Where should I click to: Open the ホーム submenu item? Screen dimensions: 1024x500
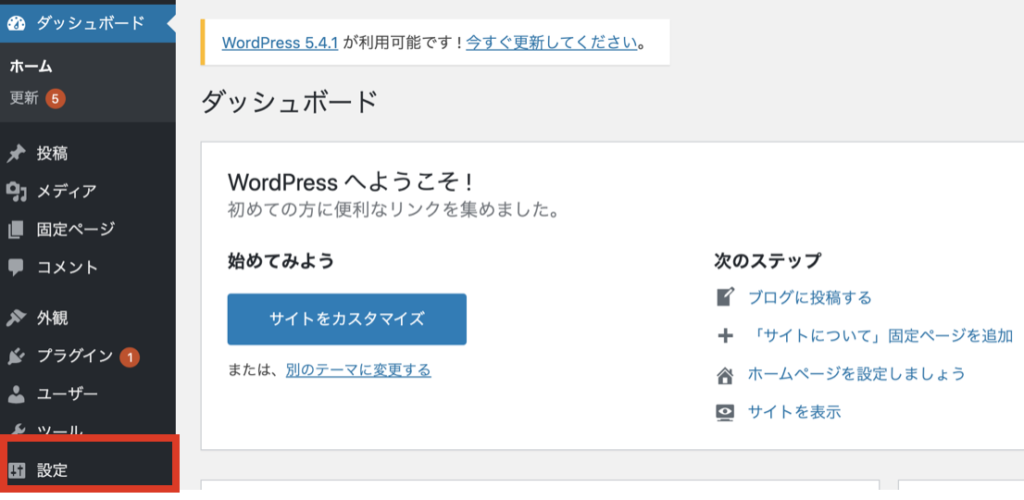tap(31, 67)
